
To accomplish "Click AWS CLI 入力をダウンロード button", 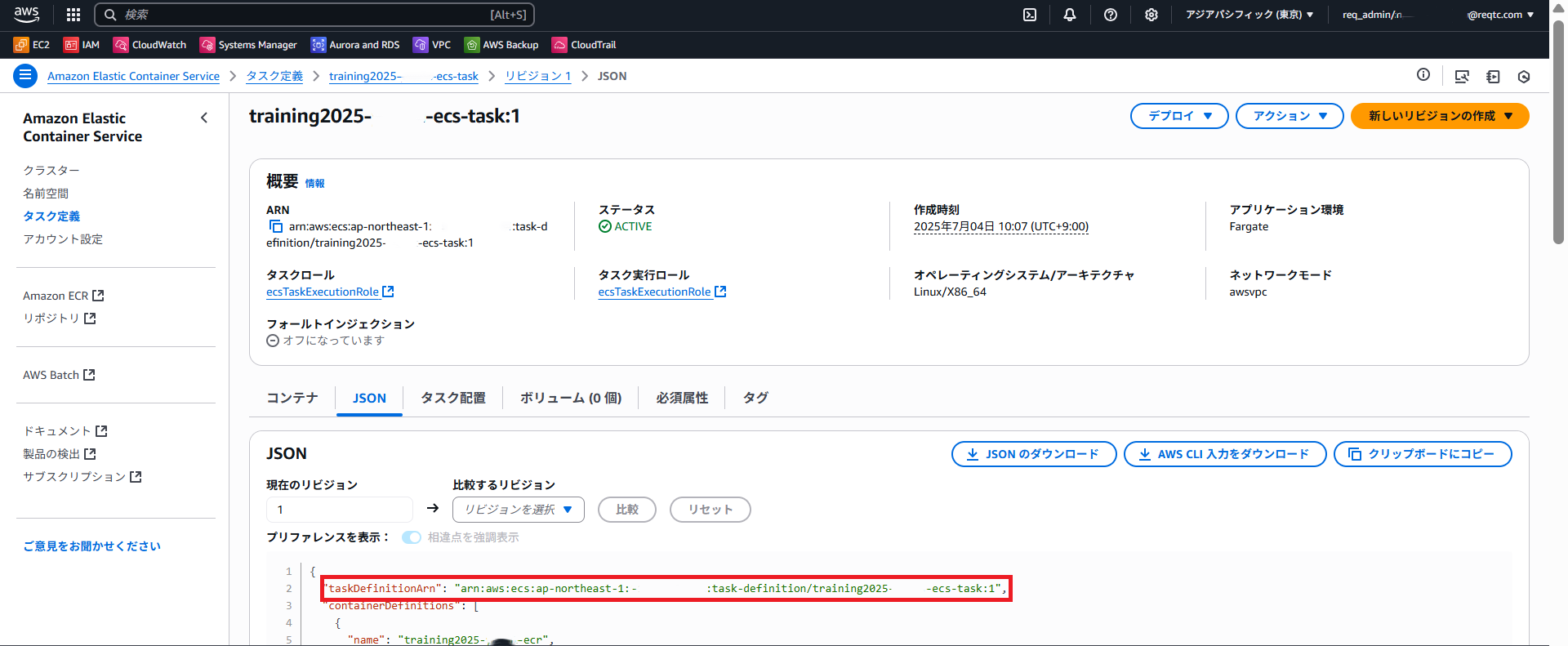I will click(x=1224, y=454).
